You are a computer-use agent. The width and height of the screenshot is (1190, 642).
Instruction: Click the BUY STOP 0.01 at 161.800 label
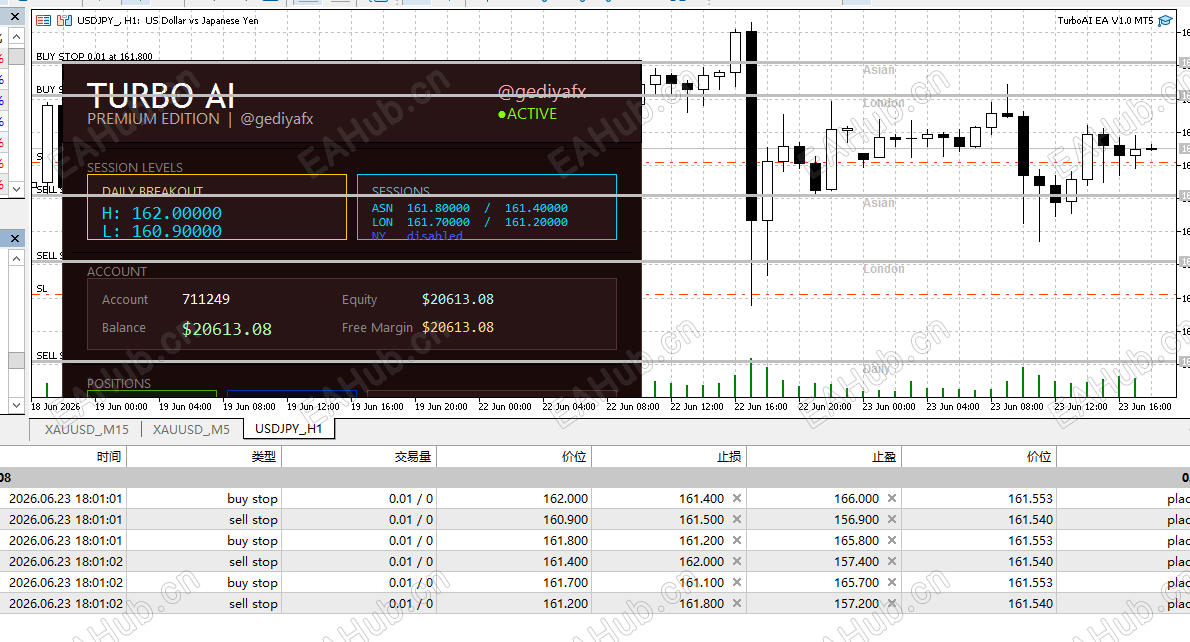pos(94,56)
